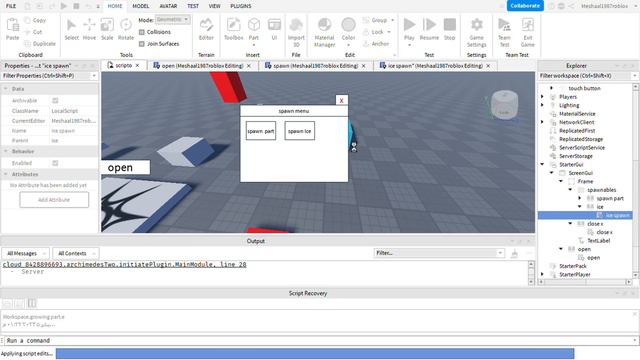Click Duplicate in Clipboard group
Screen dimensions: 640x360
click(40, 44)
